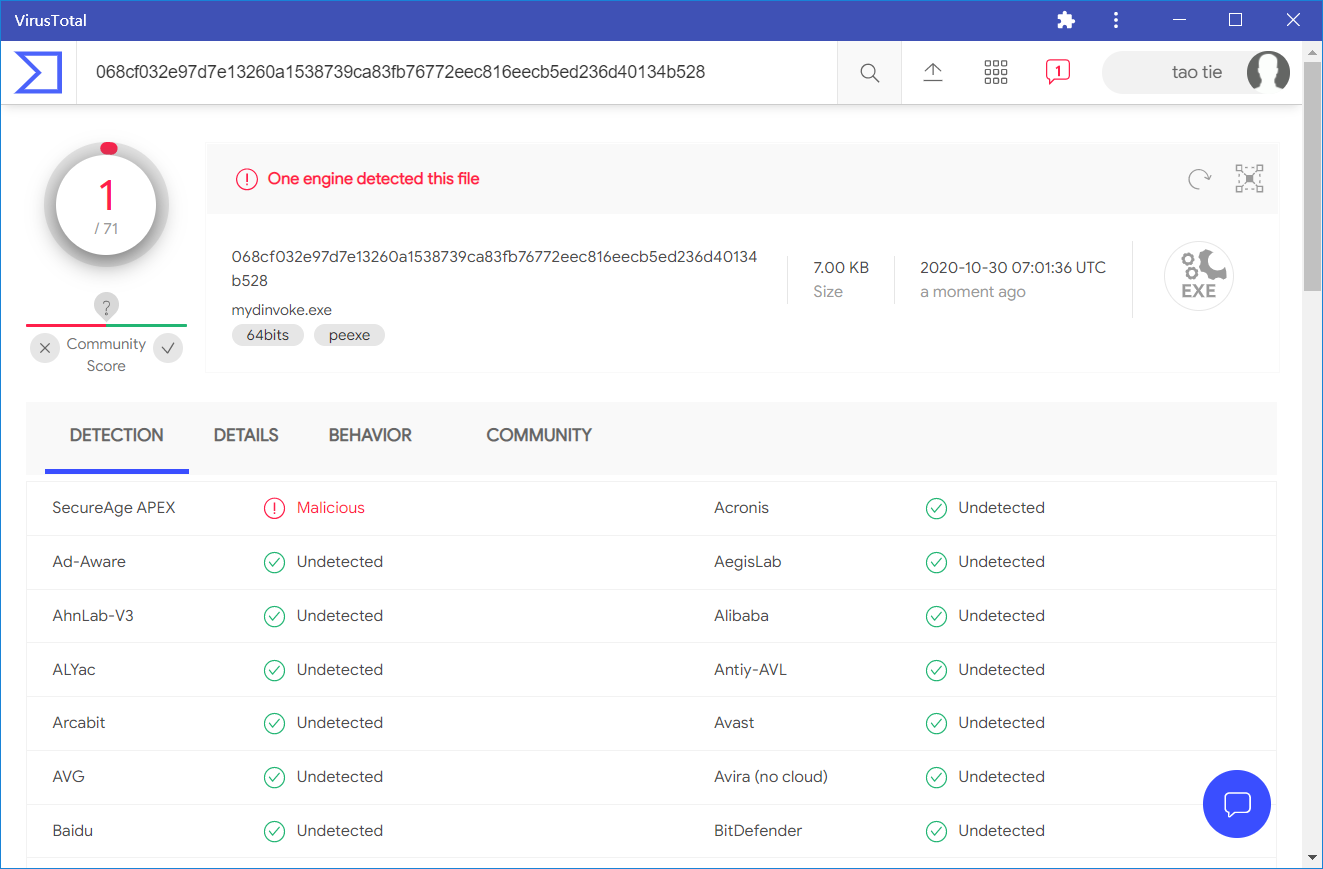Click the Ad-Aware Undetected check icon
1323x869 pixels.
tap(274, 562)
